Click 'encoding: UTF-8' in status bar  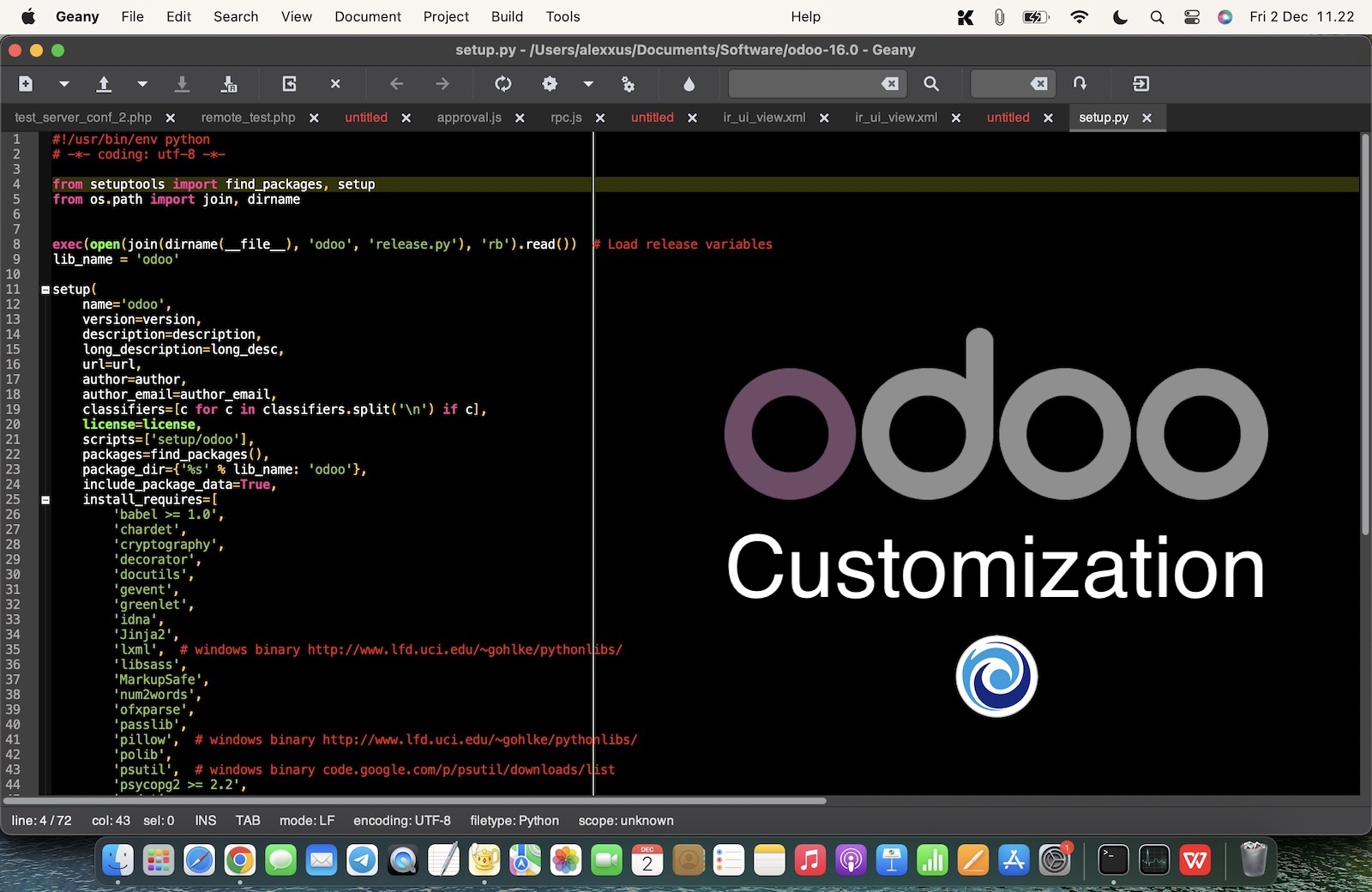point(402,821)
